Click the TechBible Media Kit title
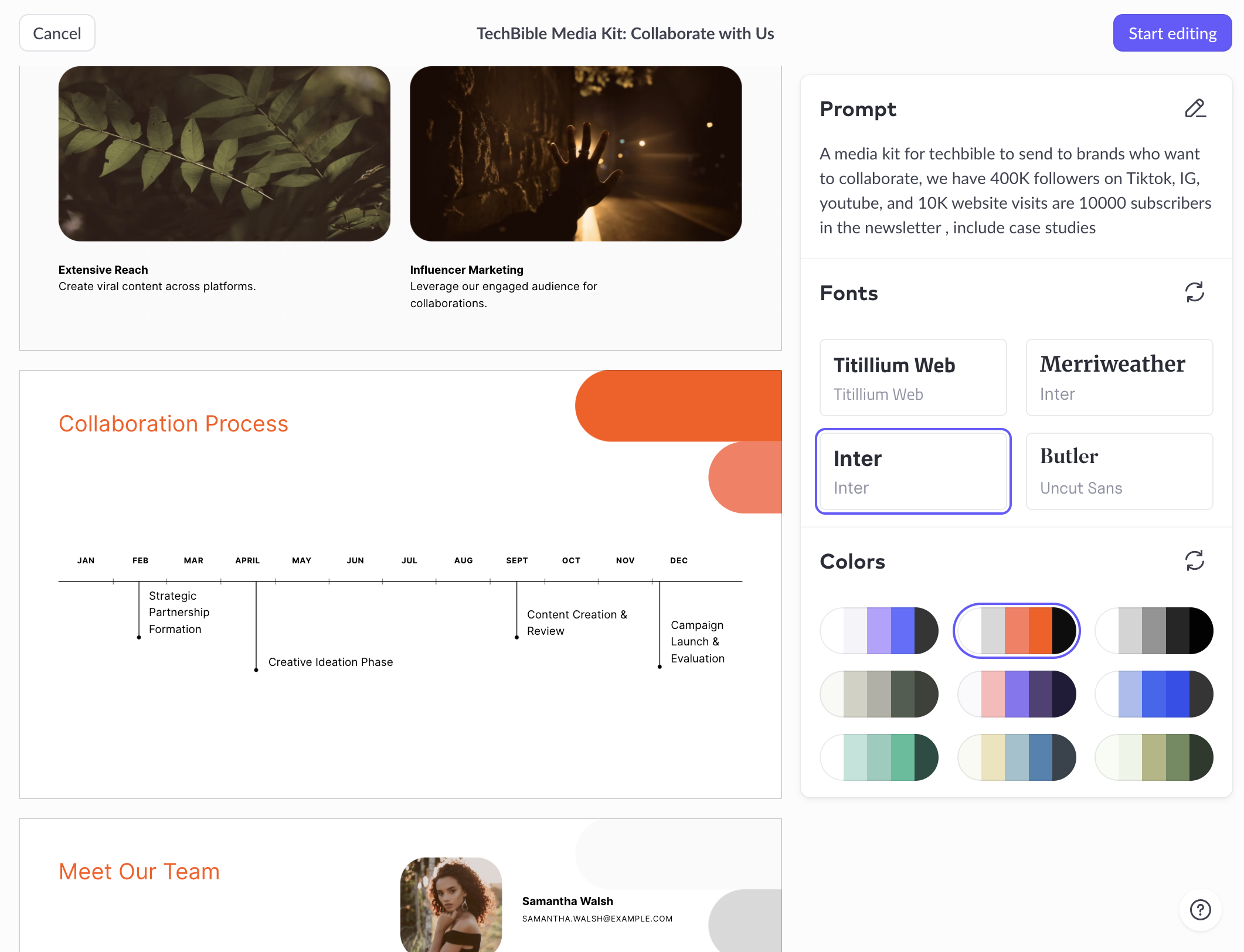 [625, 33]
